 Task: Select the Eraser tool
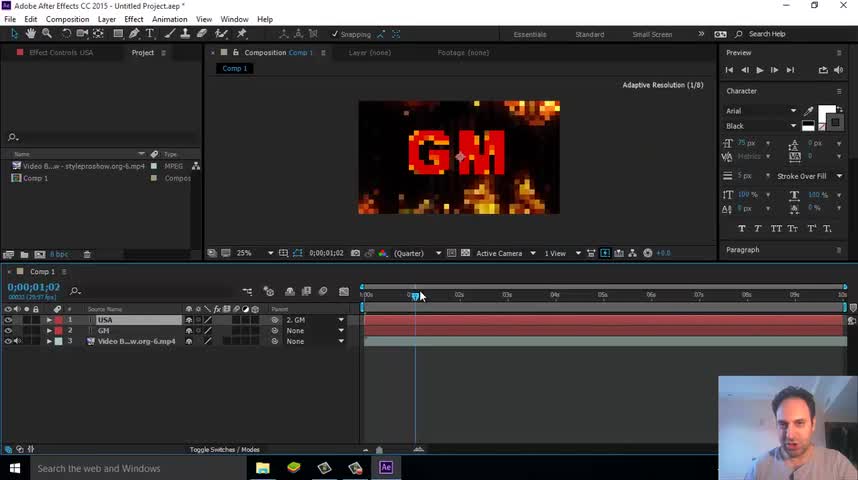point(202,34)
